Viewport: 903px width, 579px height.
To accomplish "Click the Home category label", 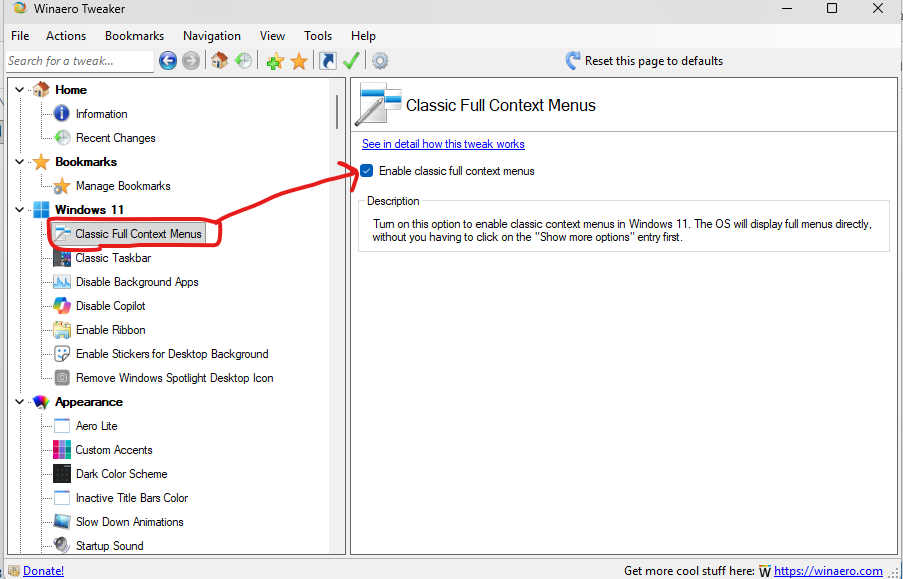I will coord(71,90).
